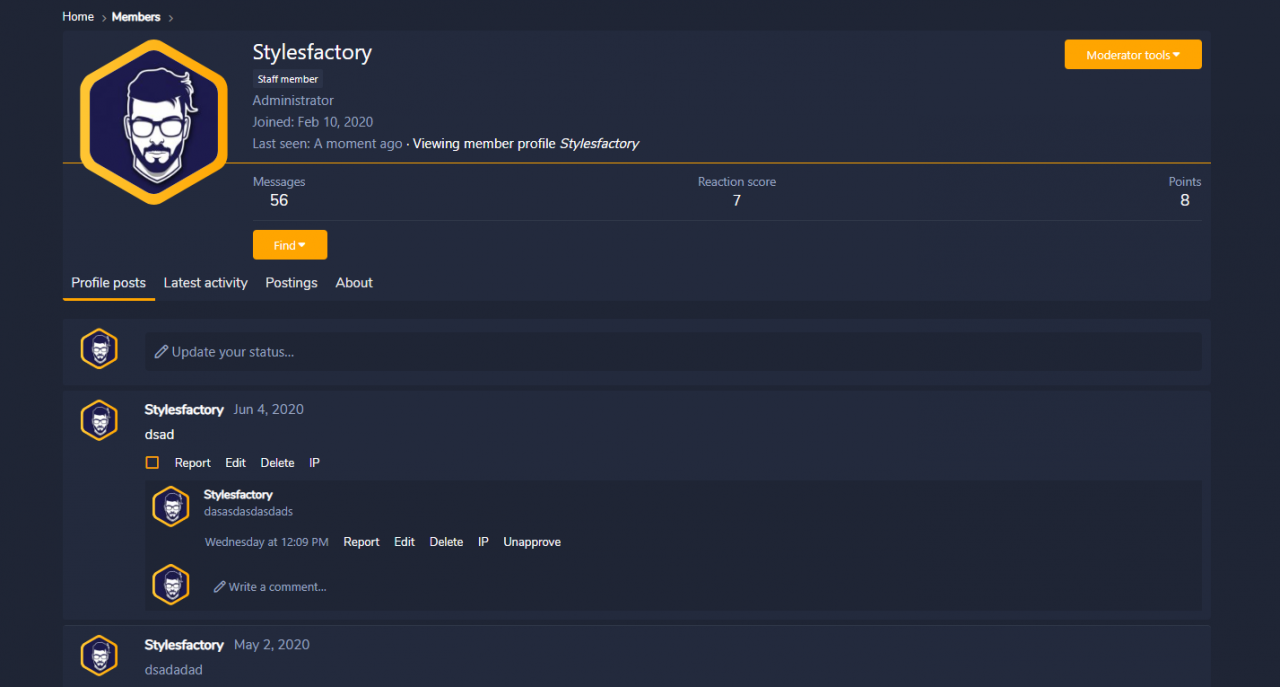Open Members breadcrumb link
Screen dimensions: 1280x687
[136, 17]
